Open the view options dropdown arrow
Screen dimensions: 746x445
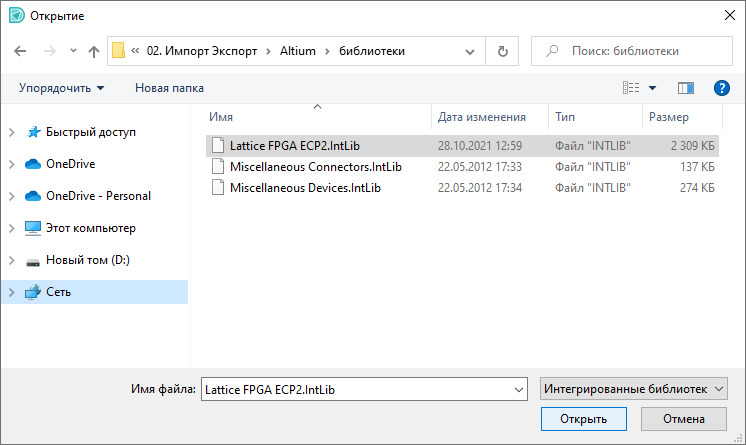(x=653, y=88)
